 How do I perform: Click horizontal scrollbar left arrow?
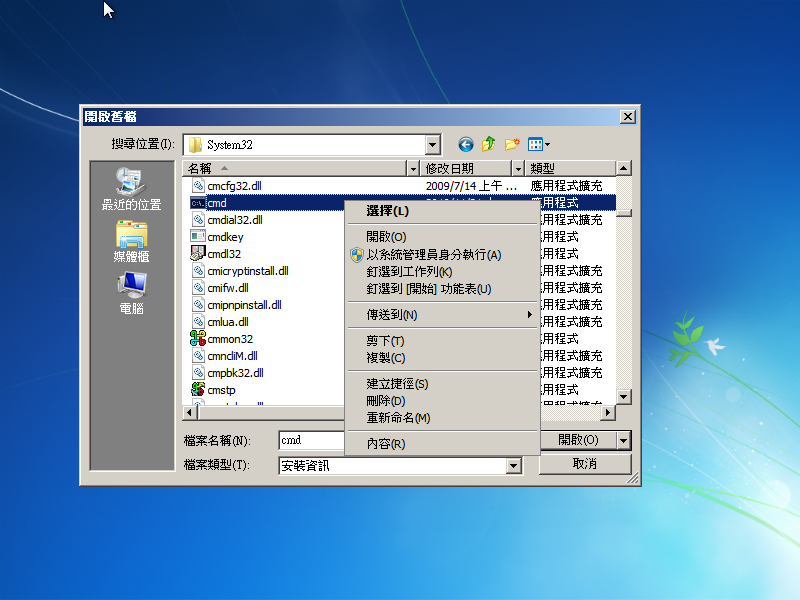coord(190,412)
